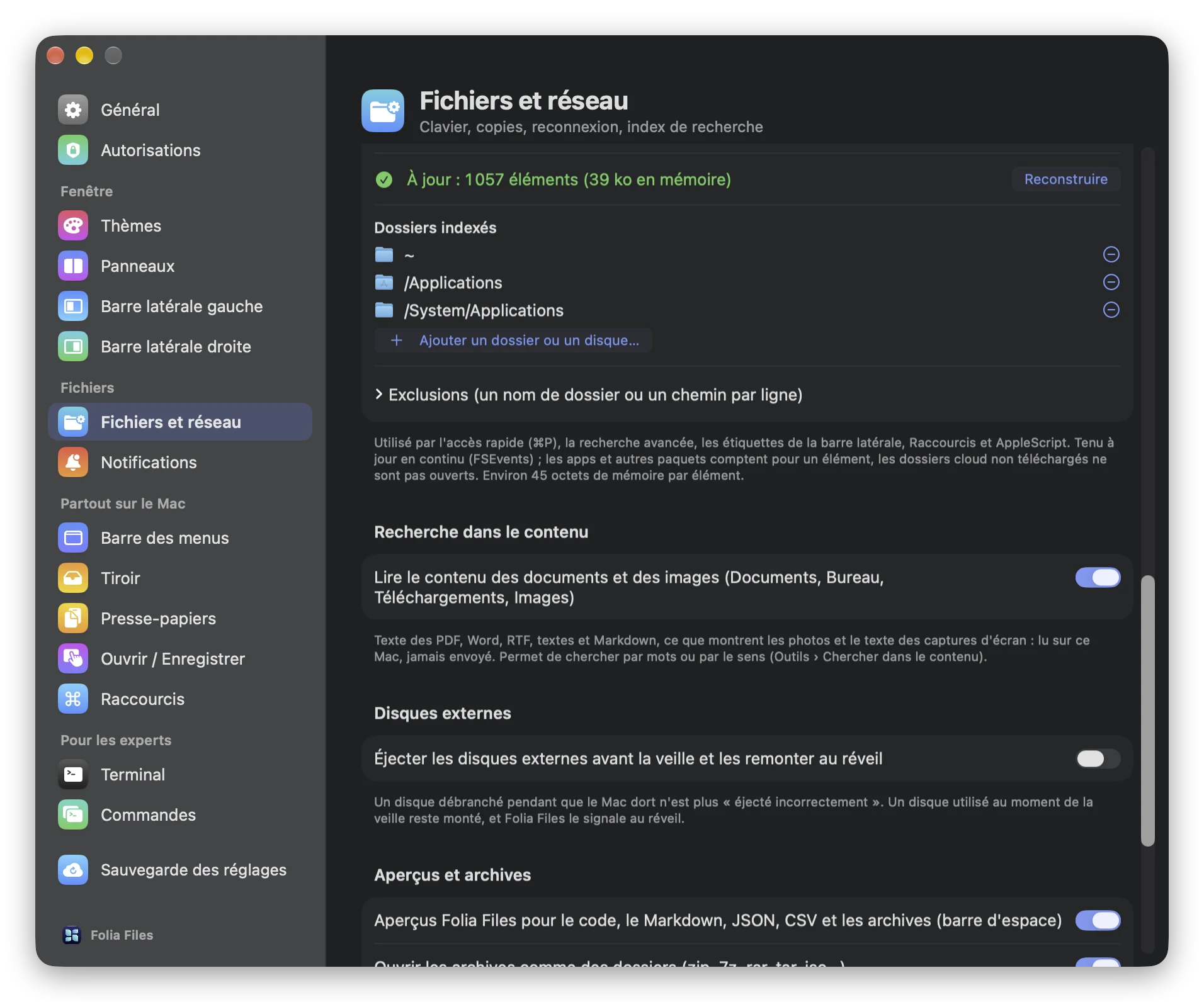Remove /Applications from indexed folders
Image resolution: width=1204 pixels, height=1002 pixels.
1111,282
